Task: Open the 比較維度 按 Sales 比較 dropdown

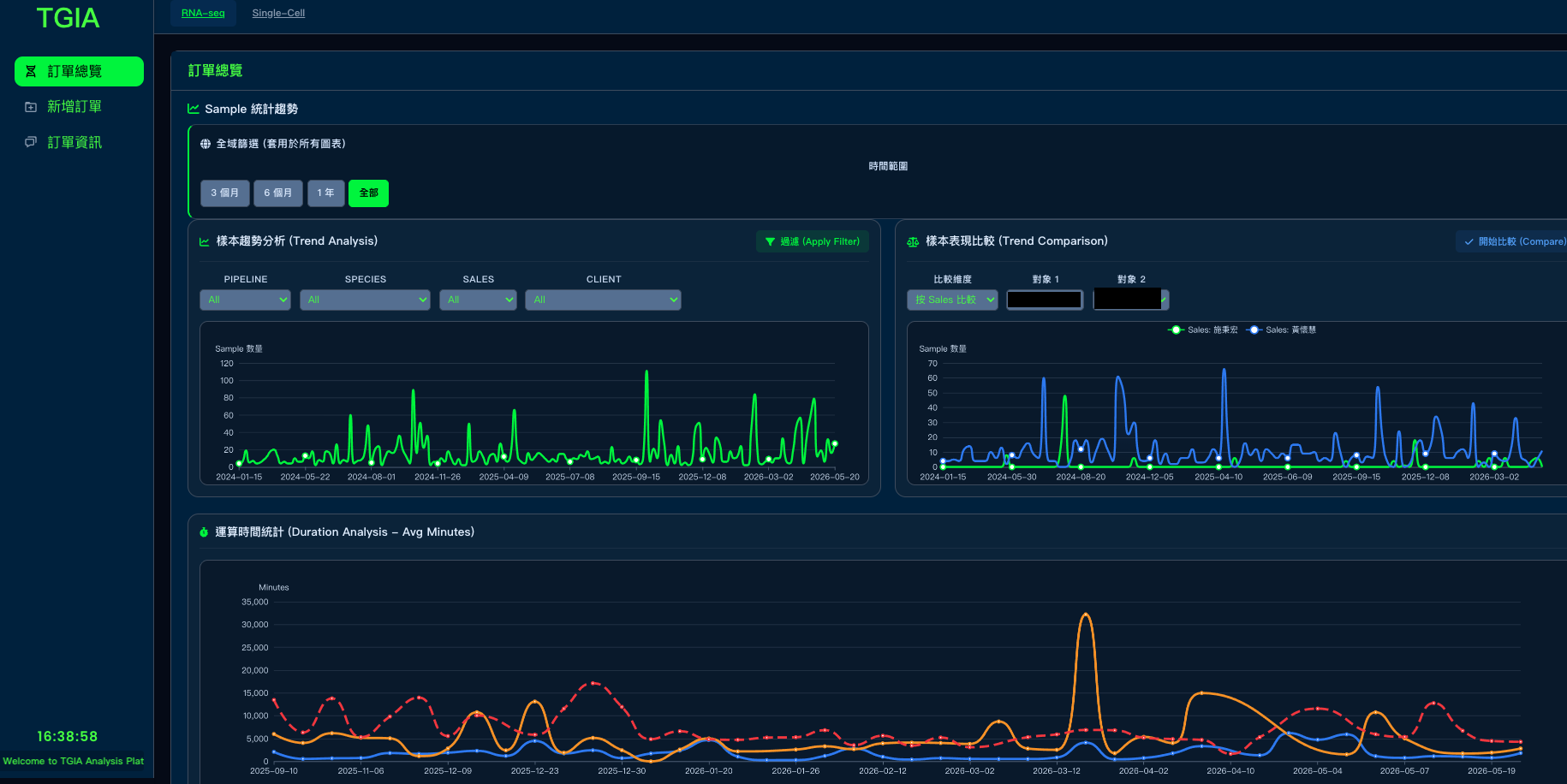Action: pos(952,300)
